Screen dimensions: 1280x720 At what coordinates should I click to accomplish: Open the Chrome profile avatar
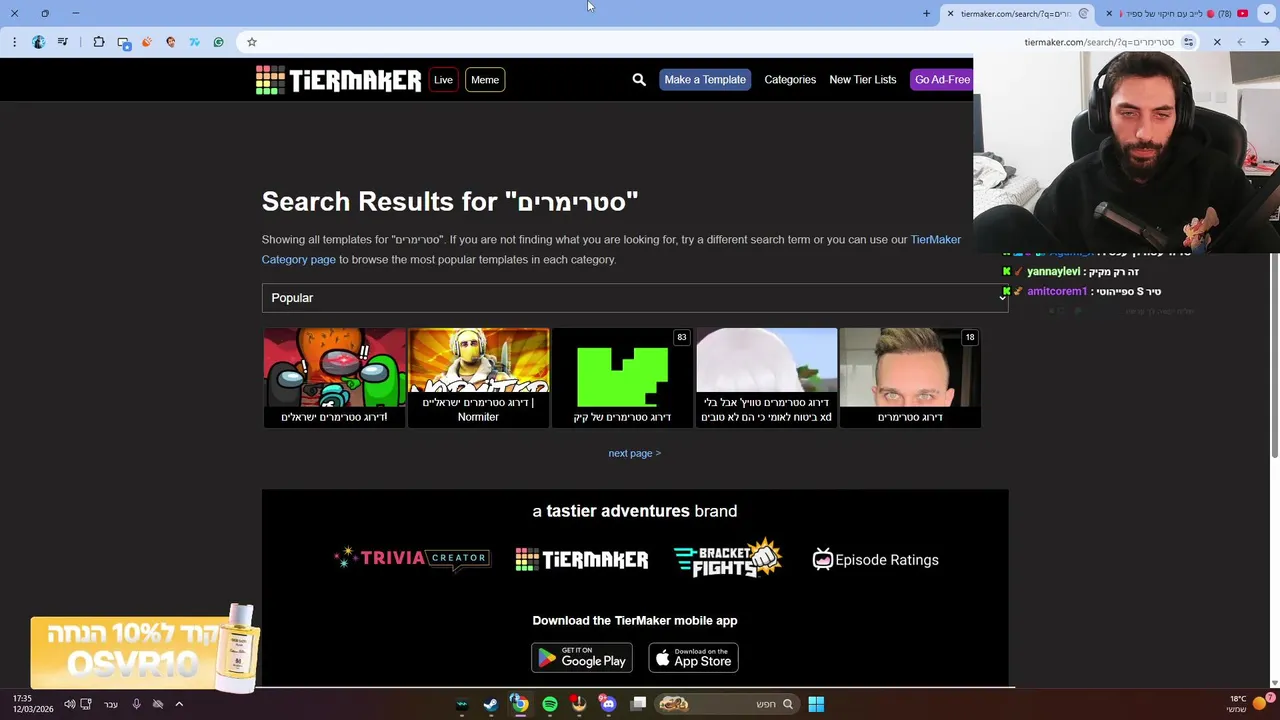pyautogui.click(x=38, y=42)
